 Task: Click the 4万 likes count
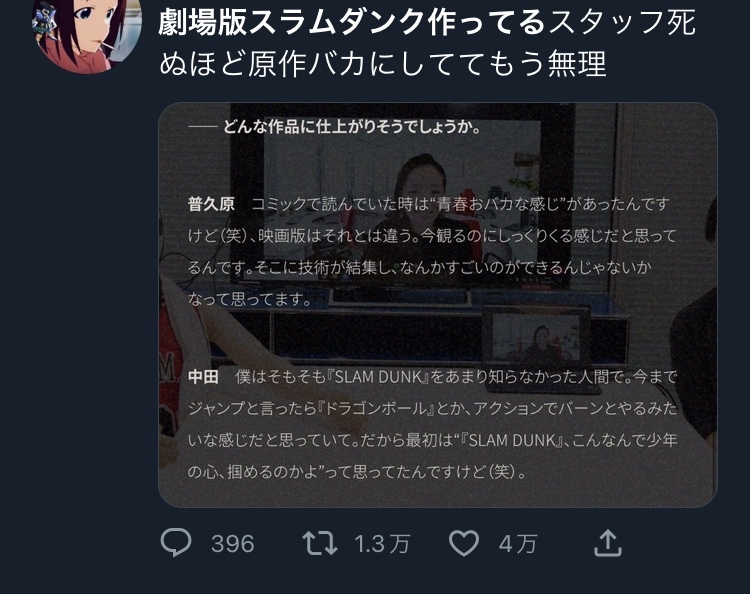click(518, 544)
